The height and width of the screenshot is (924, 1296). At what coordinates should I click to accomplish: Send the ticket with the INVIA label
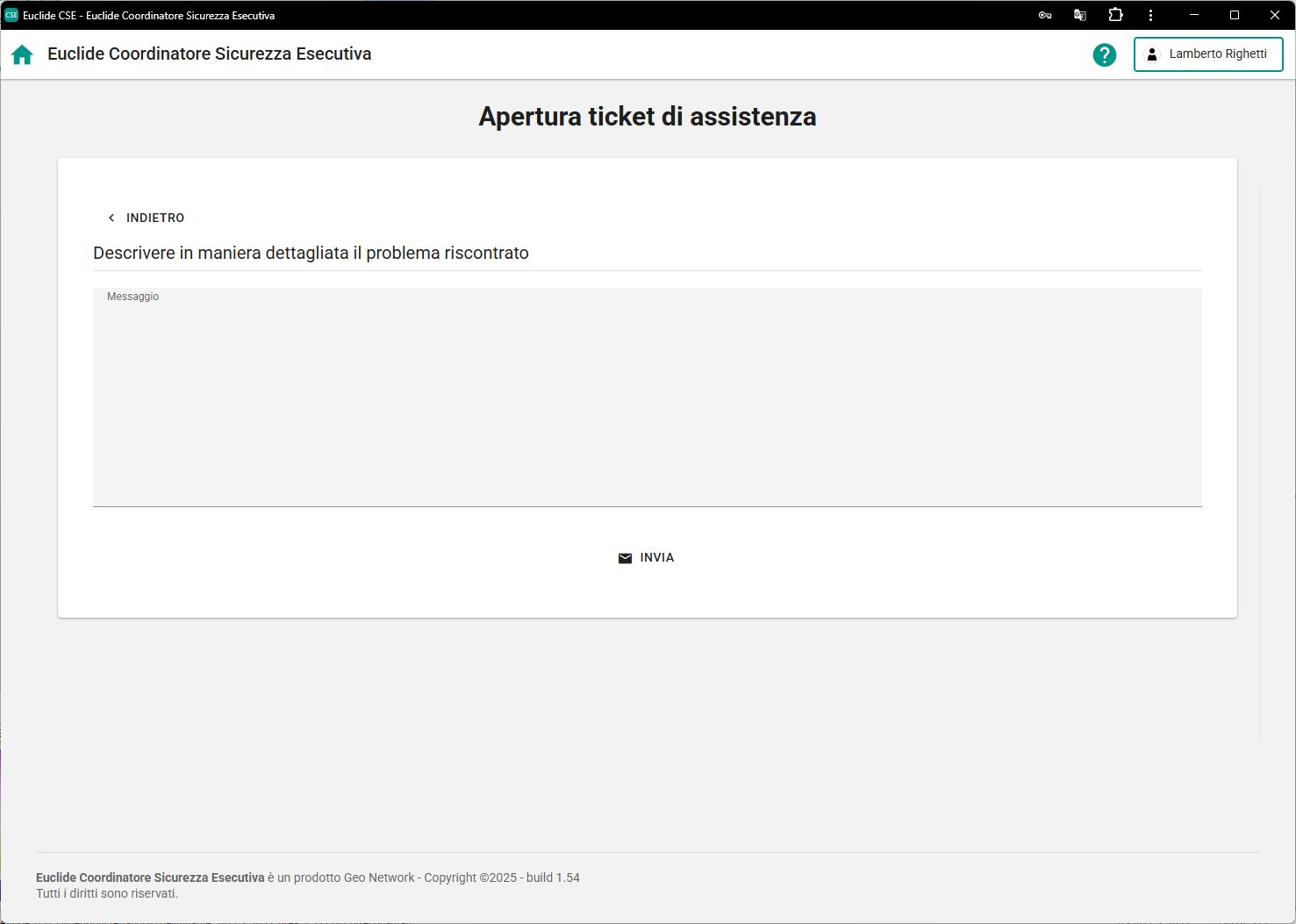656,558
